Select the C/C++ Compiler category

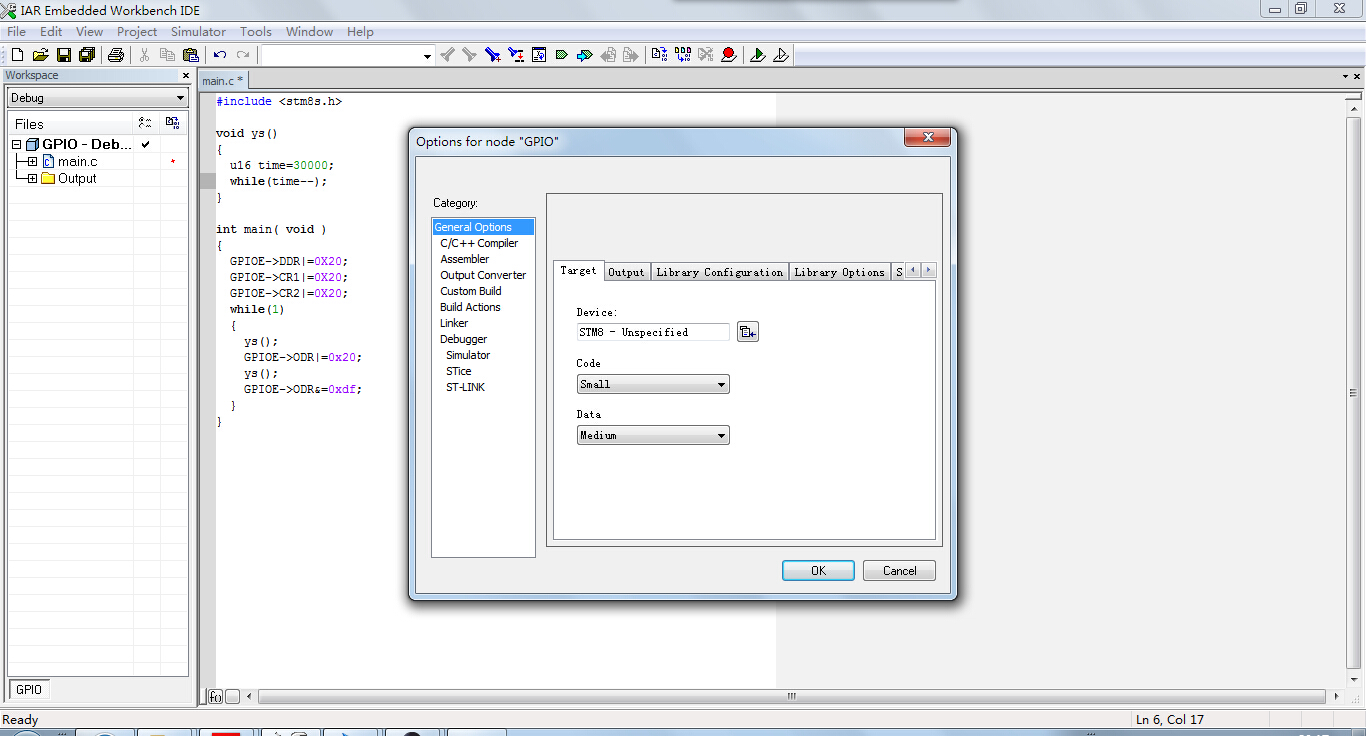click(479, 243)
